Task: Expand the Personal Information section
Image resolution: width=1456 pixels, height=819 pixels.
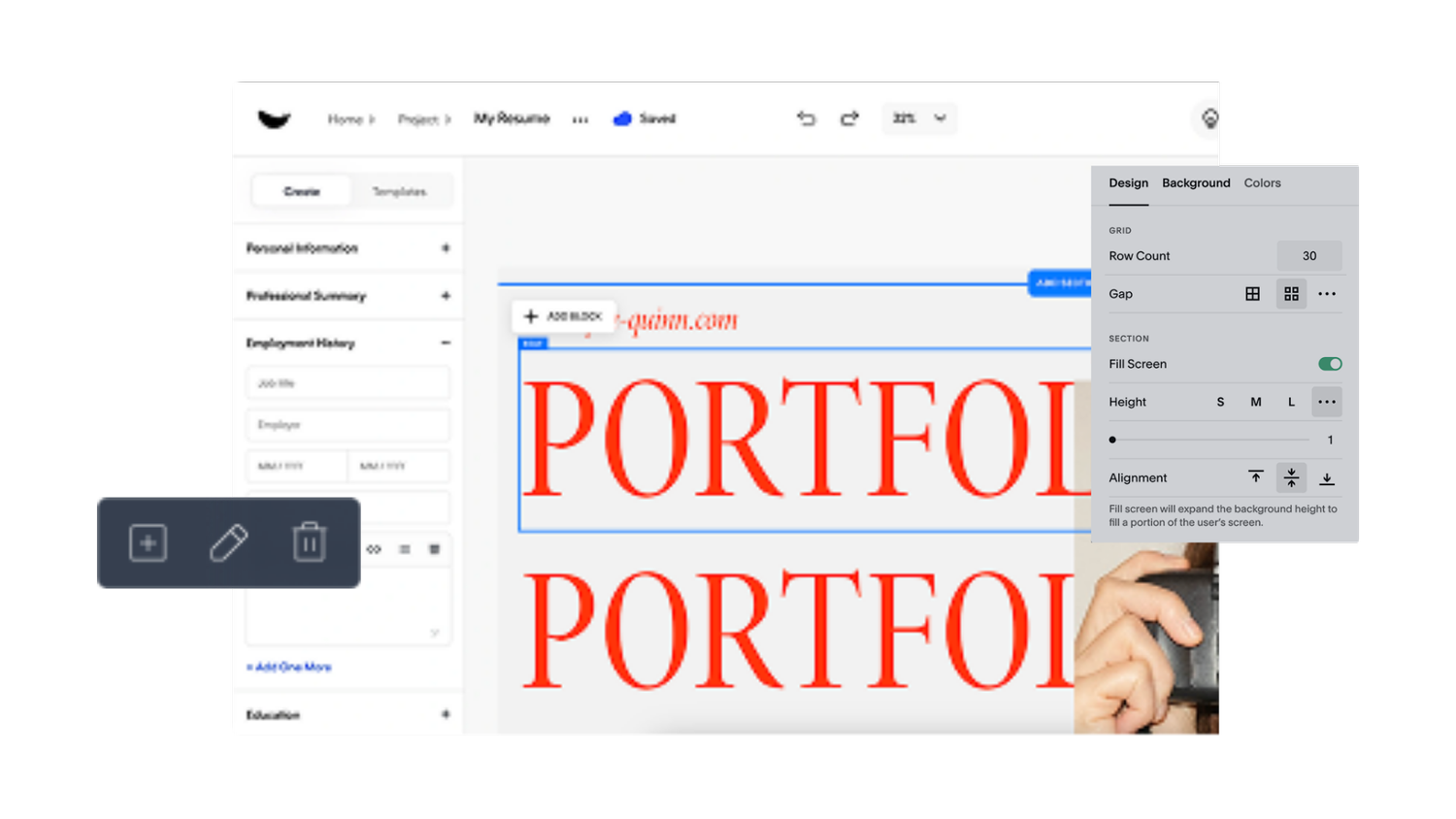Action: tap(446, 248)
